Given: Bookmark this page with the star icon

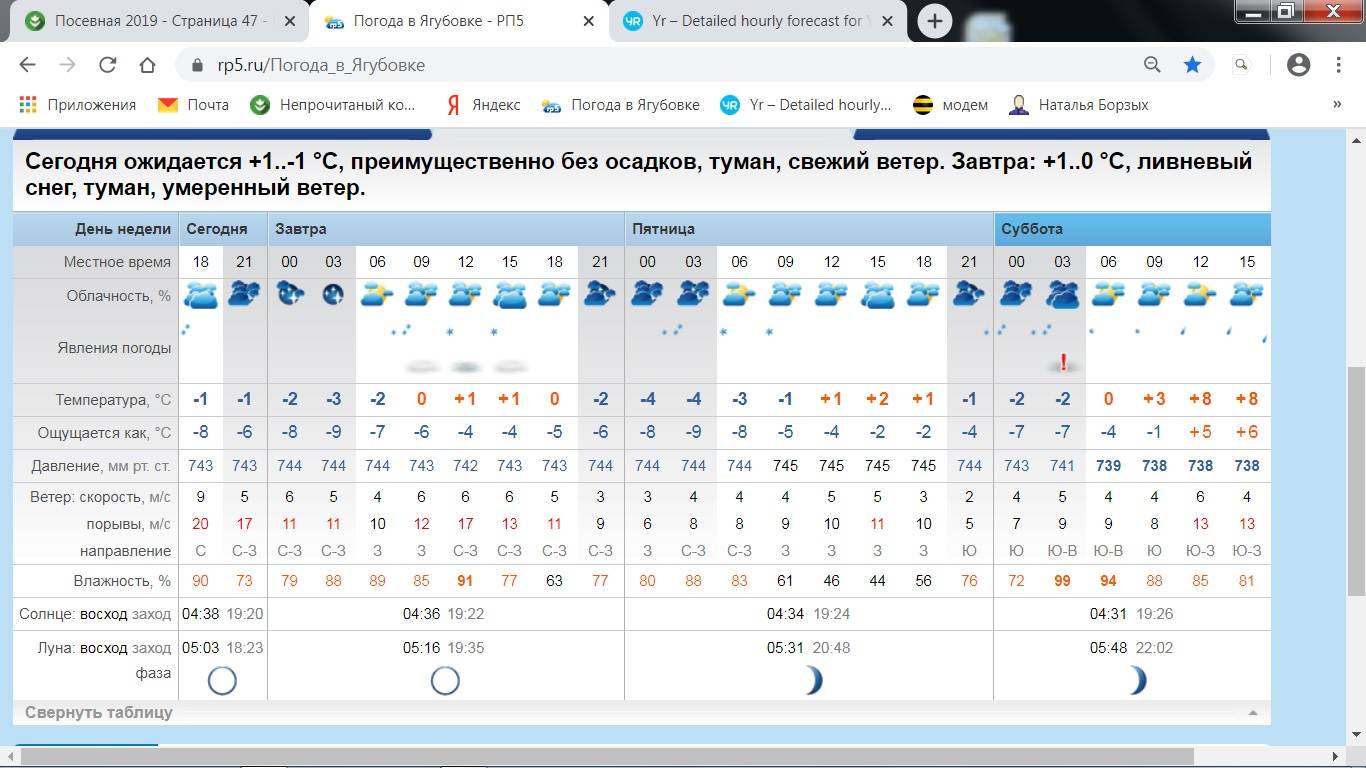Looking at the screenshot, I should pyautogui.click(x=1192, y=65).
